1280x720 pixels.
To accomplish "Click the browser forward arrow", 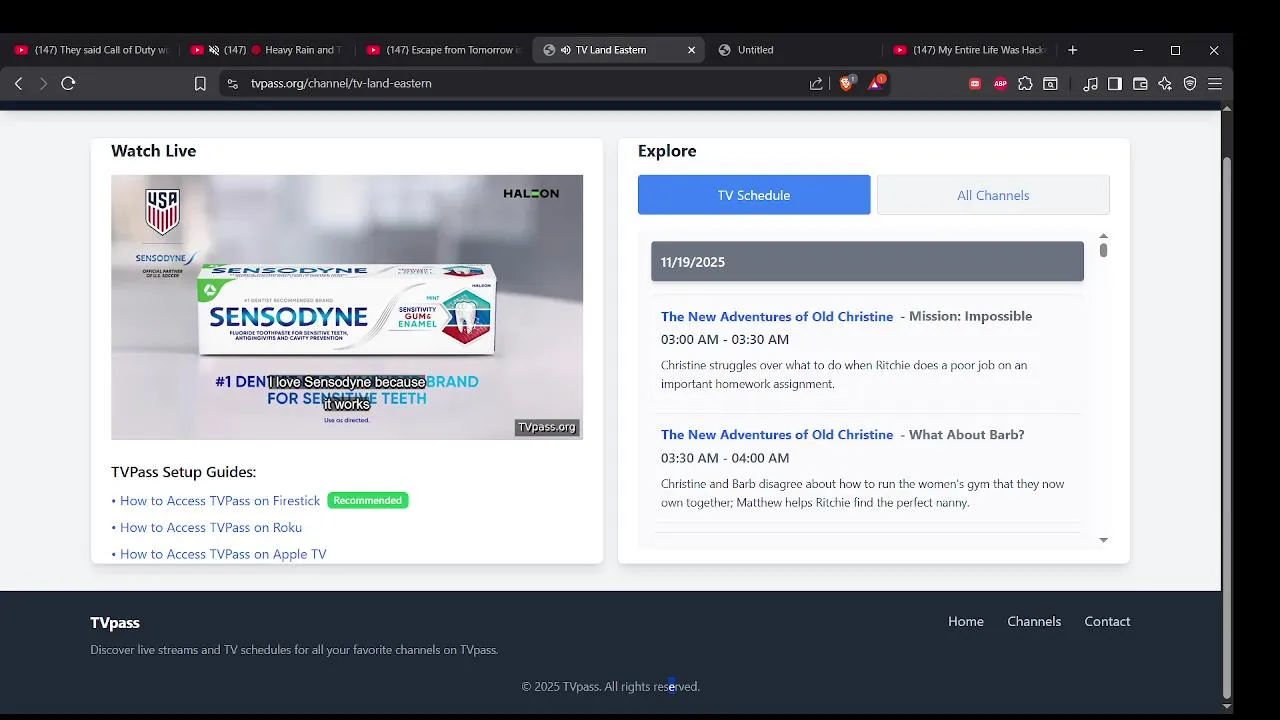I will (43, 84).
